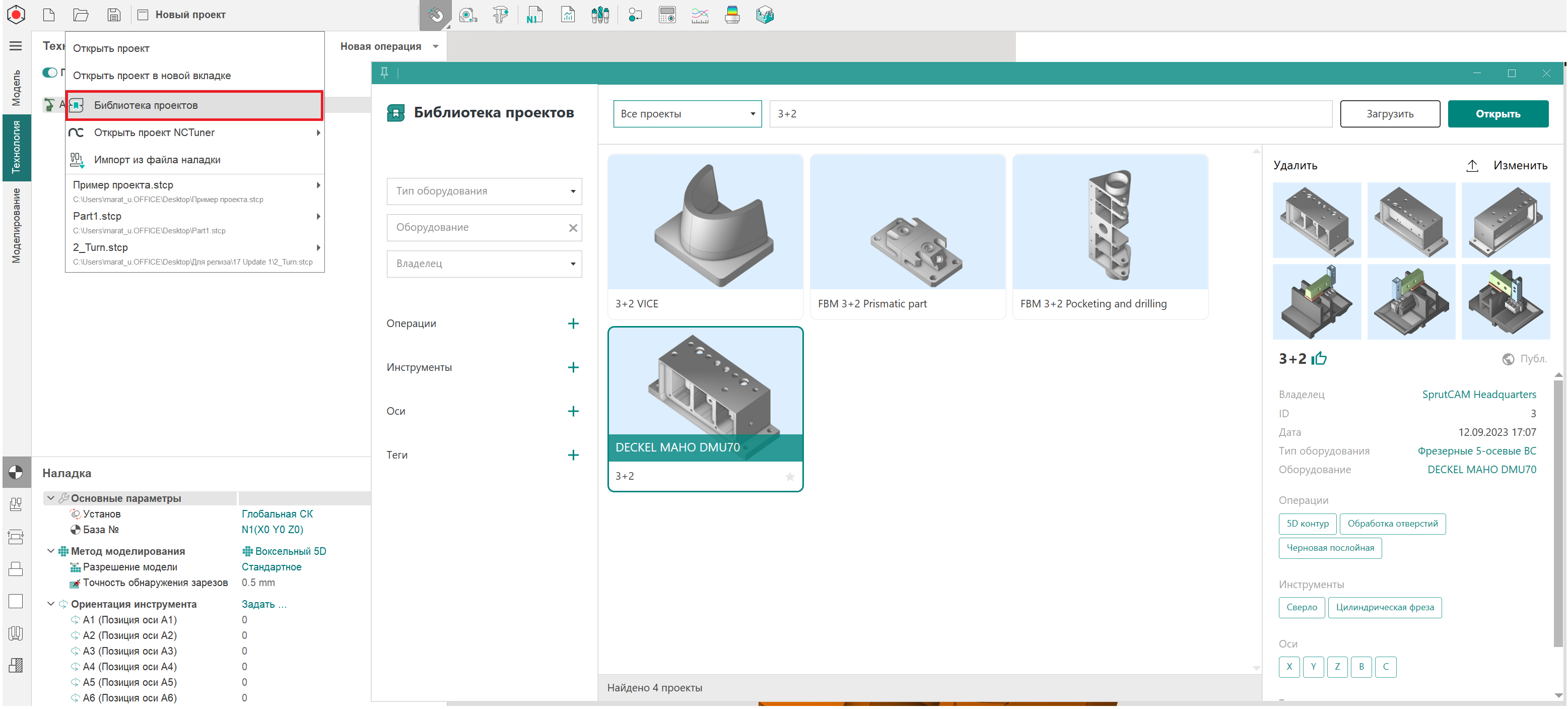Click the calculator panel toolbar icon
This screenshot has width=1568, height=709.
click(x=667, y=15)
